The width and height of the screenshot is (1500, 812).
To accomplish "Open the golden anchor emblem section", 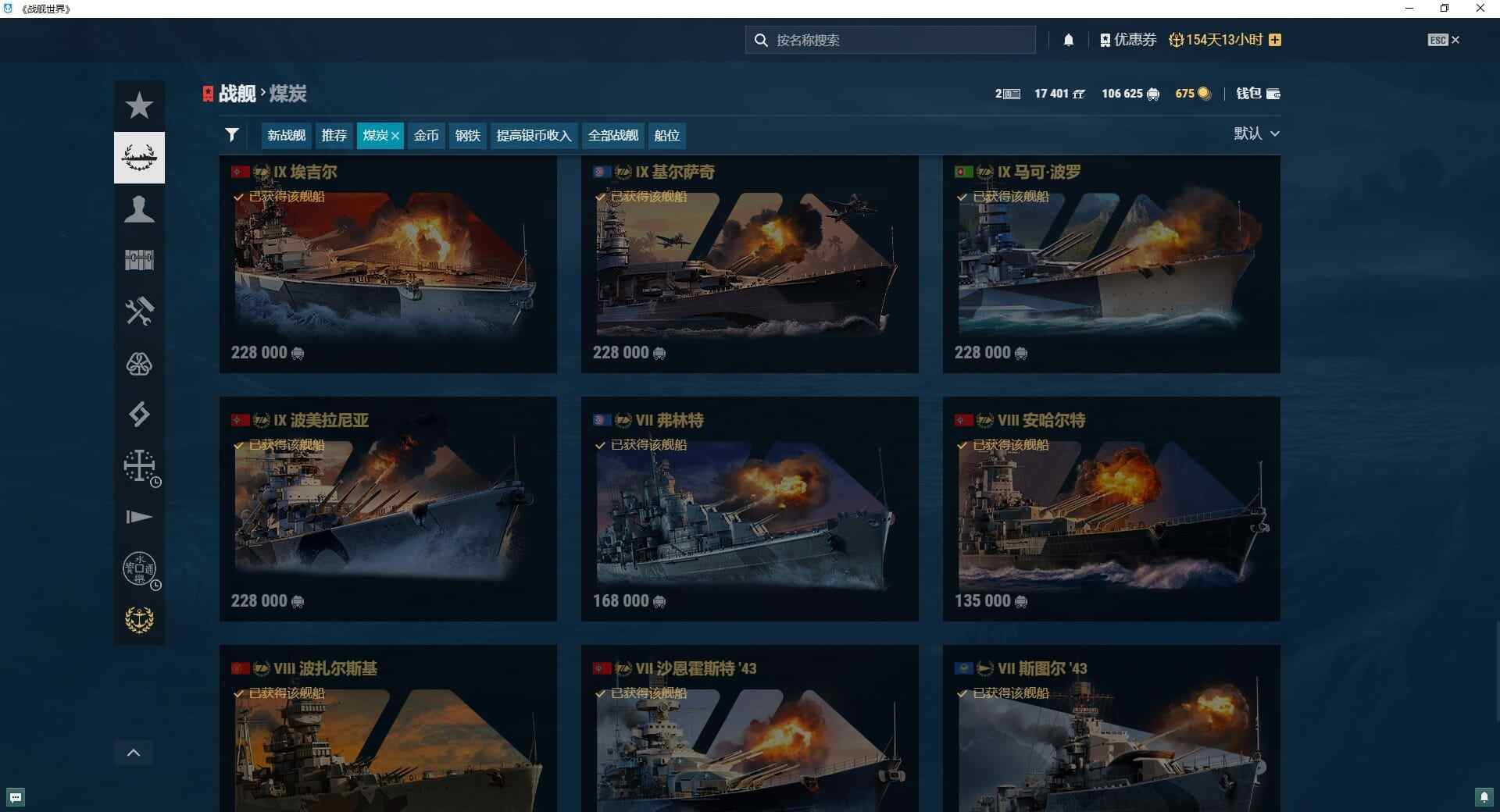I will 139,619.
